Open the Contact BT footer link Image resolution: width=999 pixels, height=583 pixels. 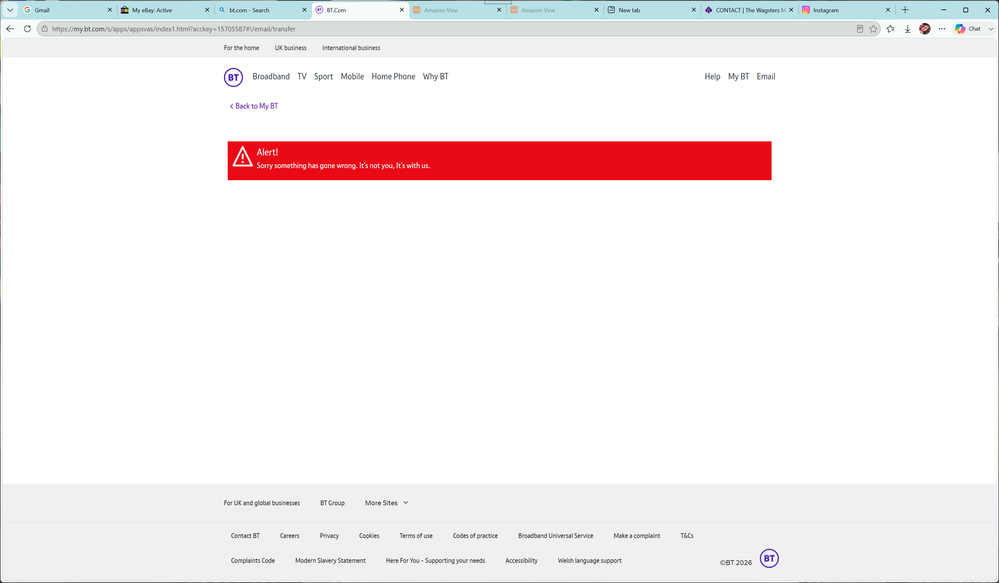(245, 536)
